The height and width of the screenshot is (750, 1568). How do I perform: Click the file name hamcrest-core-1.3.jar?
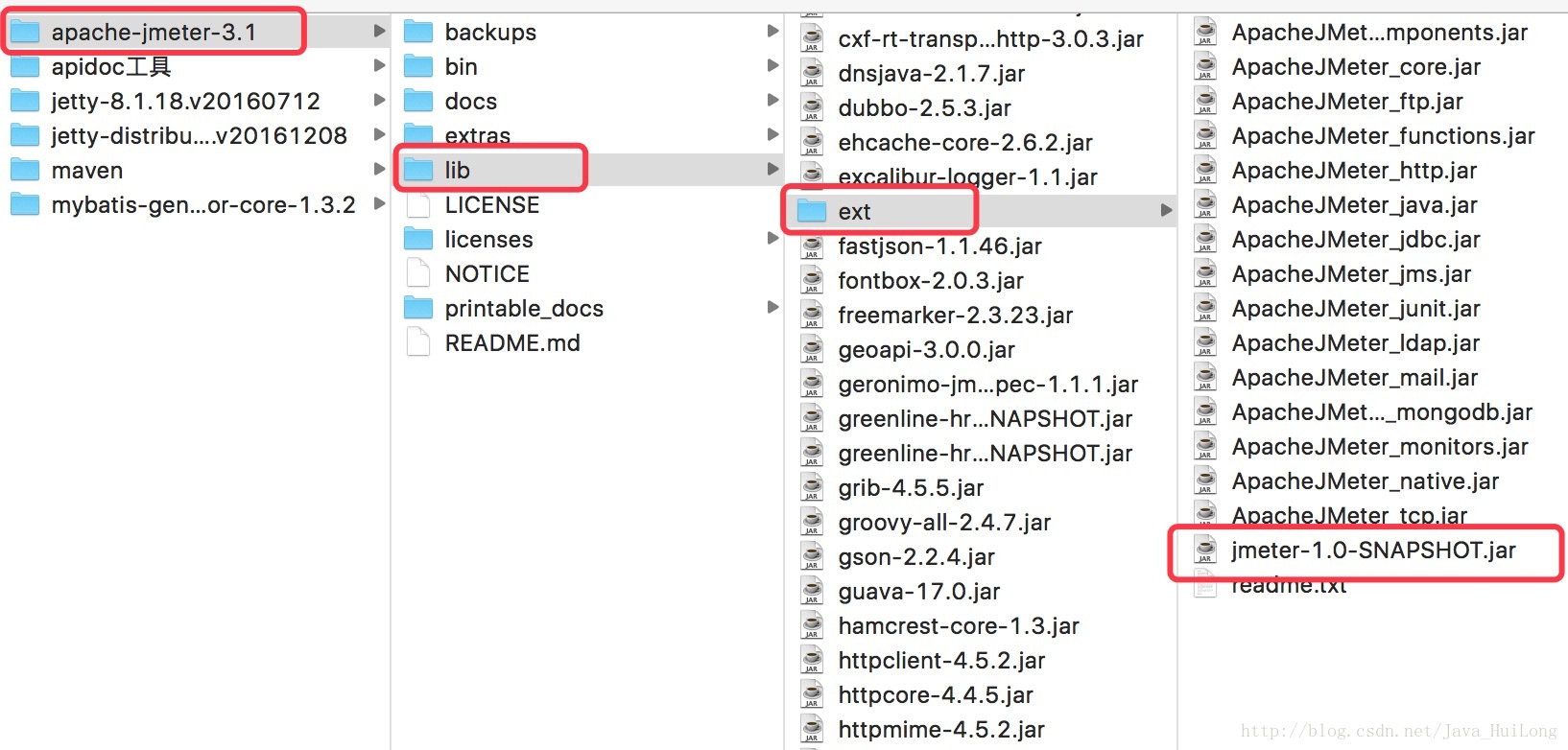click(x=959, y=626)
